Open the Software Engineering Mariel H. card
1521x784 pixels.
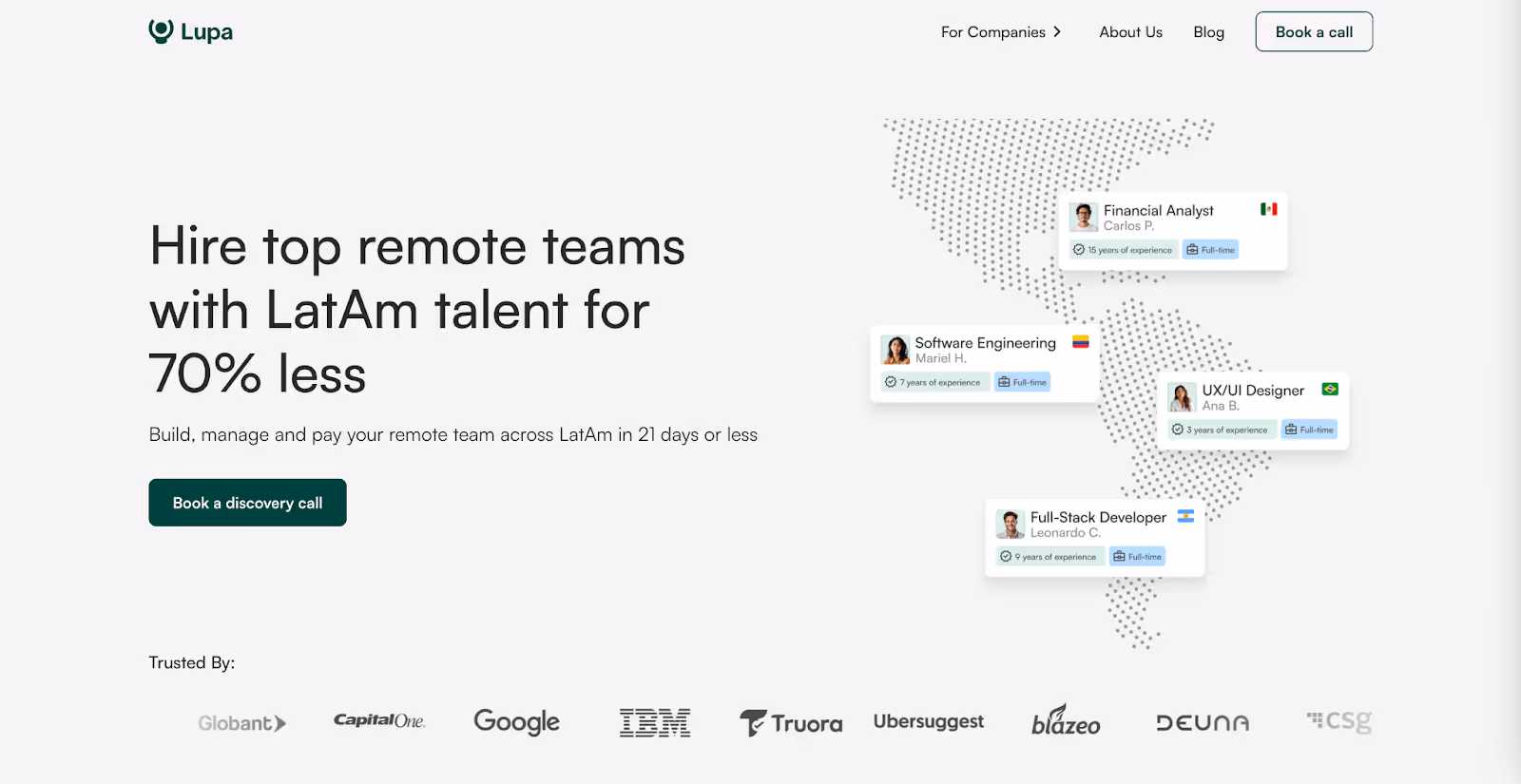(x=985, y=364)
